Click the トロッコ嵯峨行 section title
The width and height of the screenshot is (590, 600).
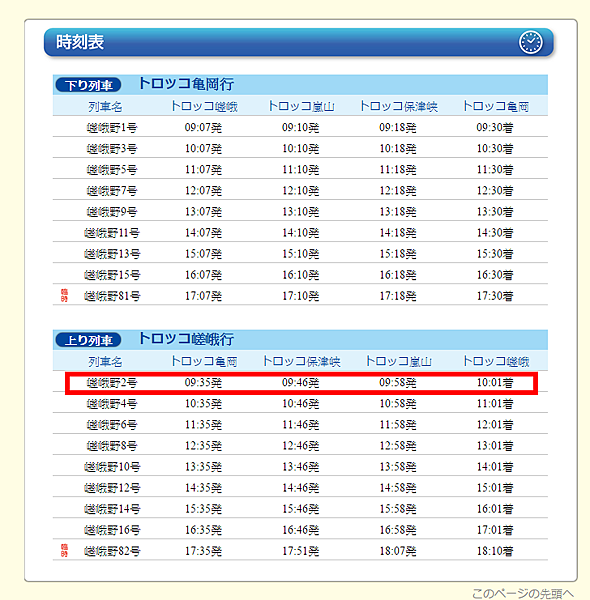tap(186, 339)
